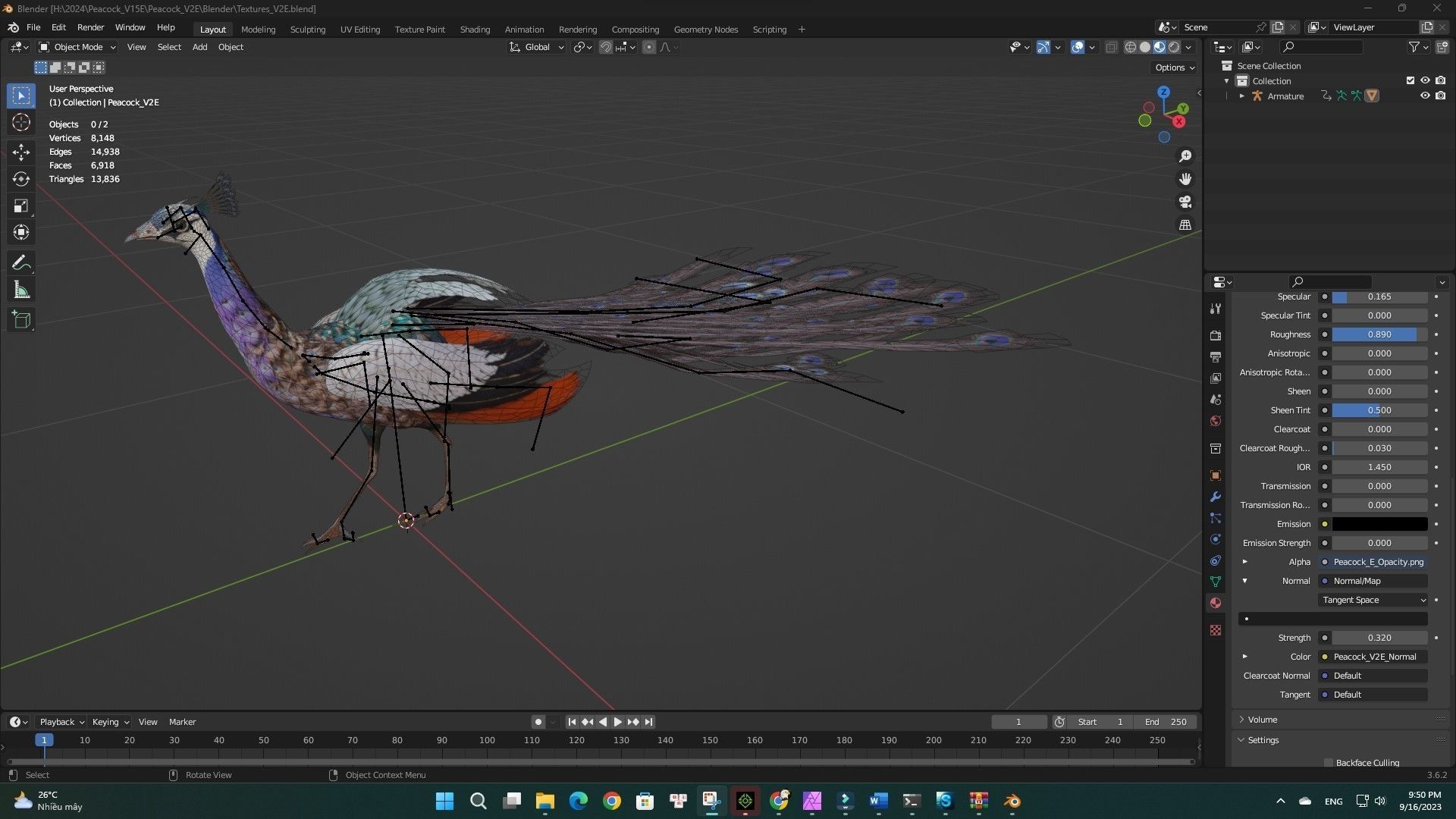
Task: Click the Add Cube tool
Action: [21, 320]
